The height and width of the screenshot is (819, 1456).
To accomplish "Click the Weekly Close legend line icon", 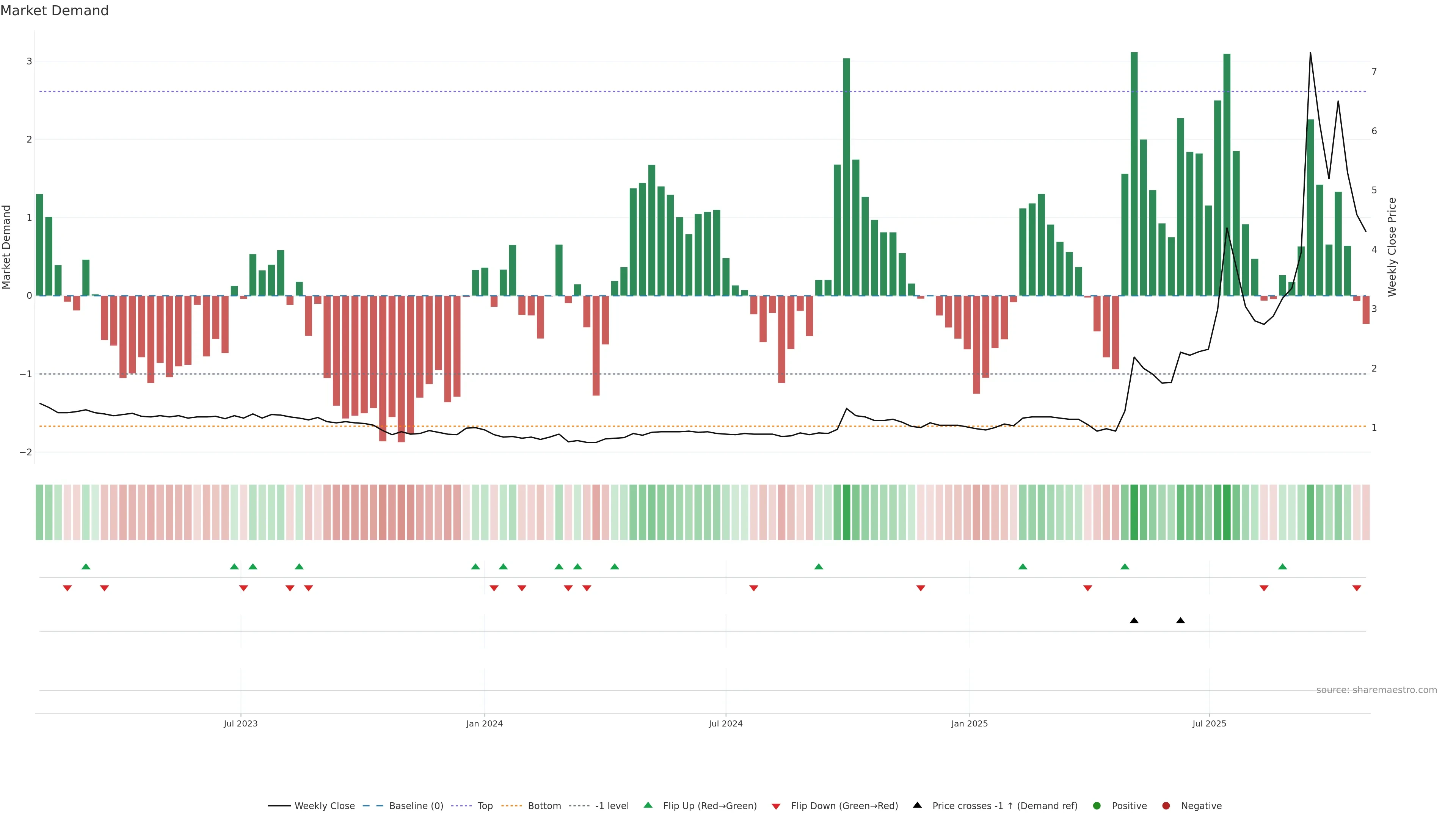I will coord(279,805).
